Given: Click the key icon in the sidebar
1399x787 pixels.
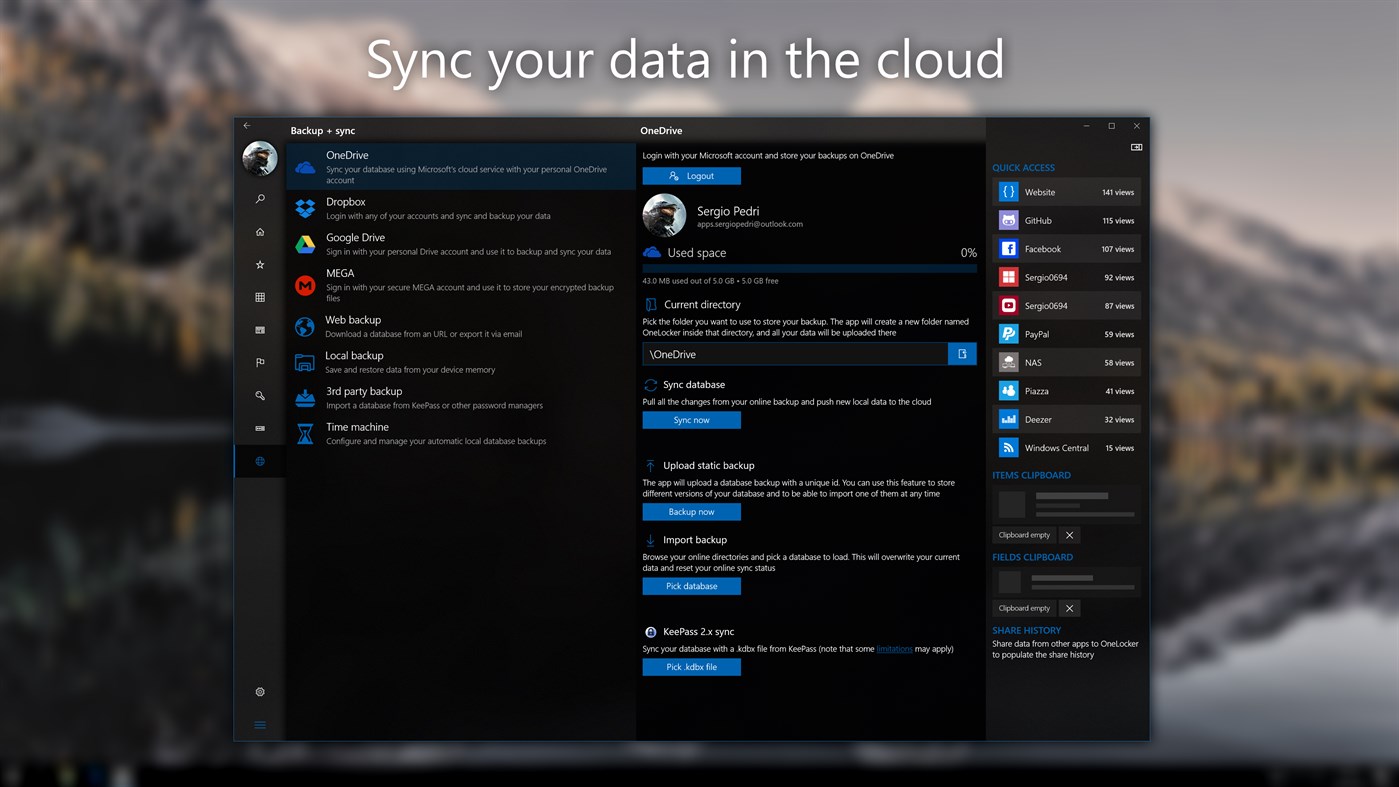Looking at the screenshot, I should pos(260,396).
